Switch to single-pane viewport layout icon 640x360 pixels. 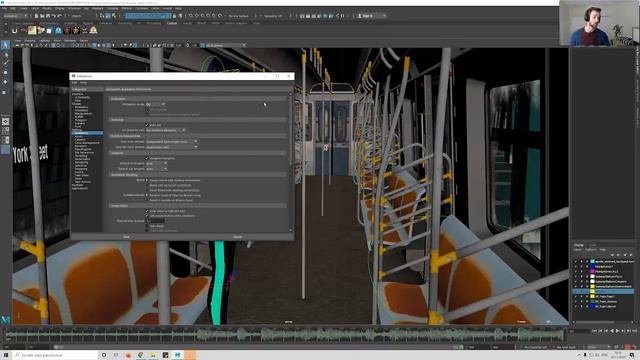pyautogui.click(x=5, y=122)
